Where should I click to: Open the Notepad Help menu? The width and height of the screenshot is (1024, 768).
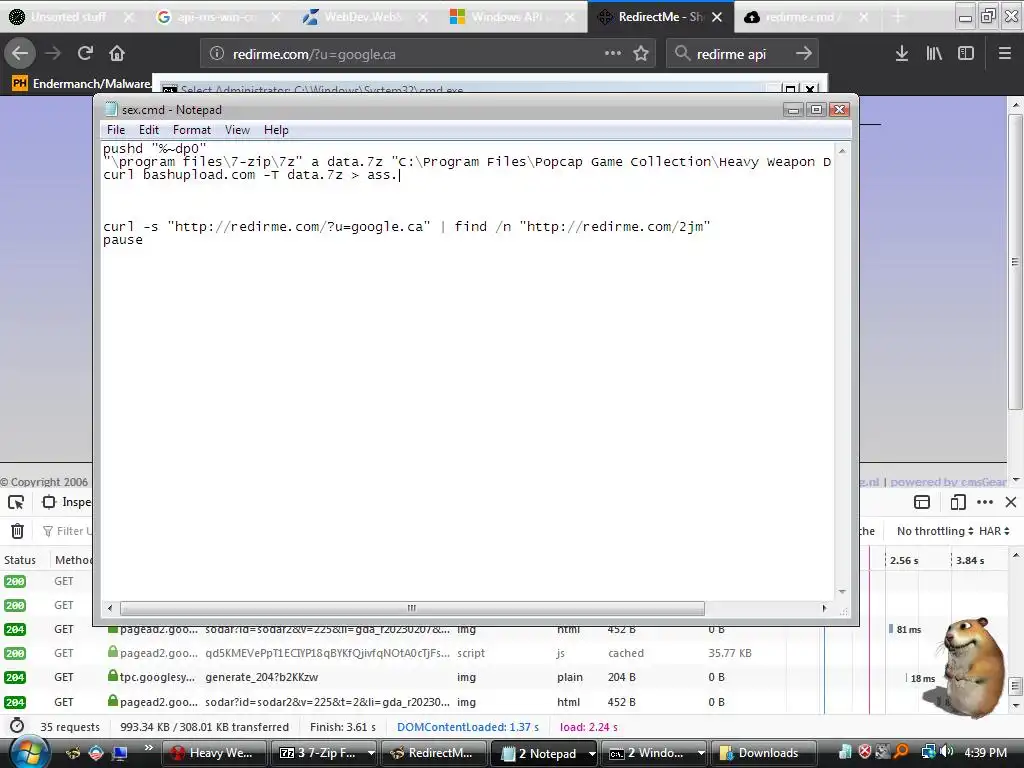click(276, 130)
